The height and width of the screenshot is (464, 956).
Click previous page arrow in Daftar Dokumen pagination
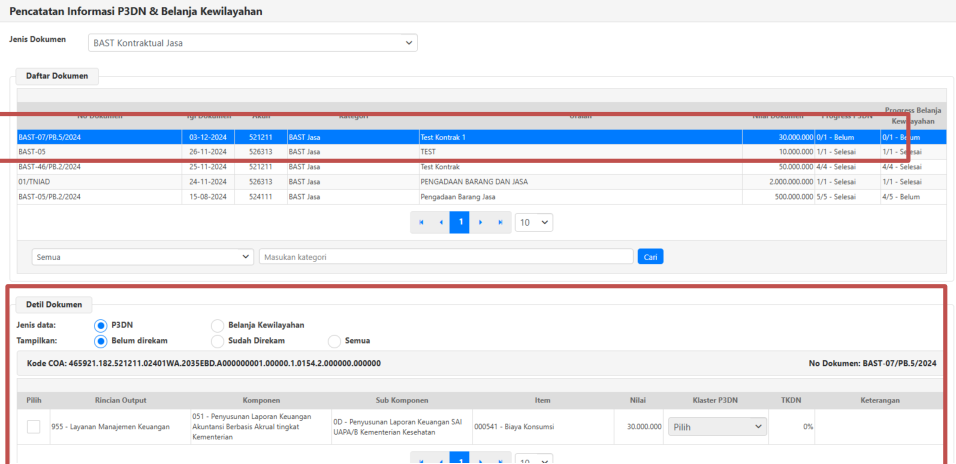tap(440, 222)
